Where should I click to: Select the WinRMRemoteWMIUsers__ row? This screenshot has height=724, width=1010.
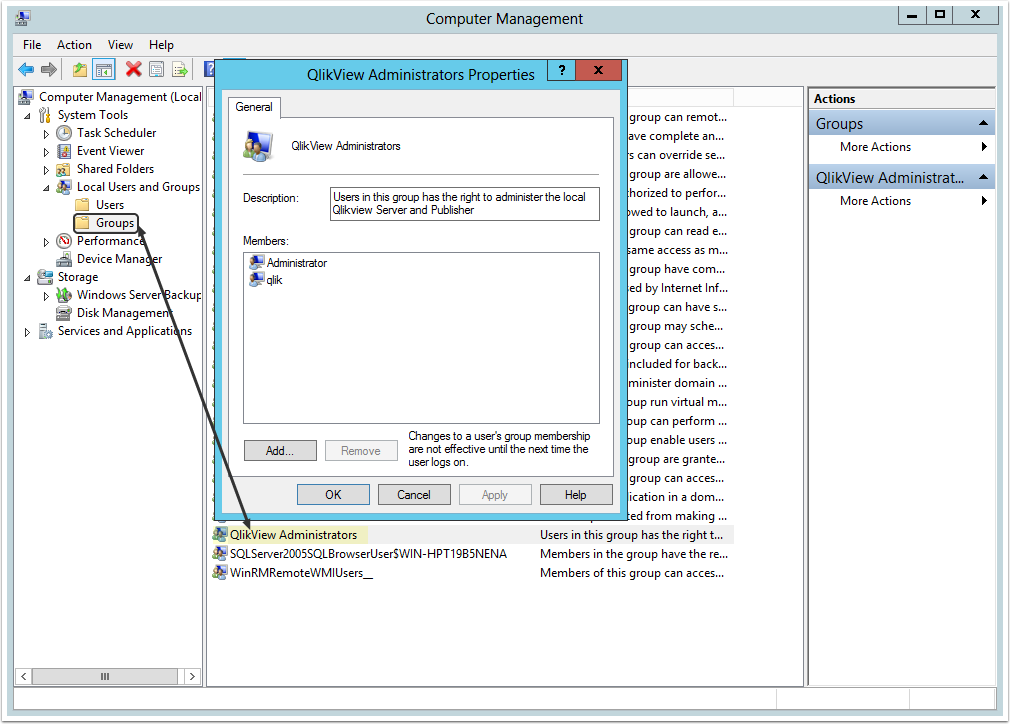[x=473, y=573]
